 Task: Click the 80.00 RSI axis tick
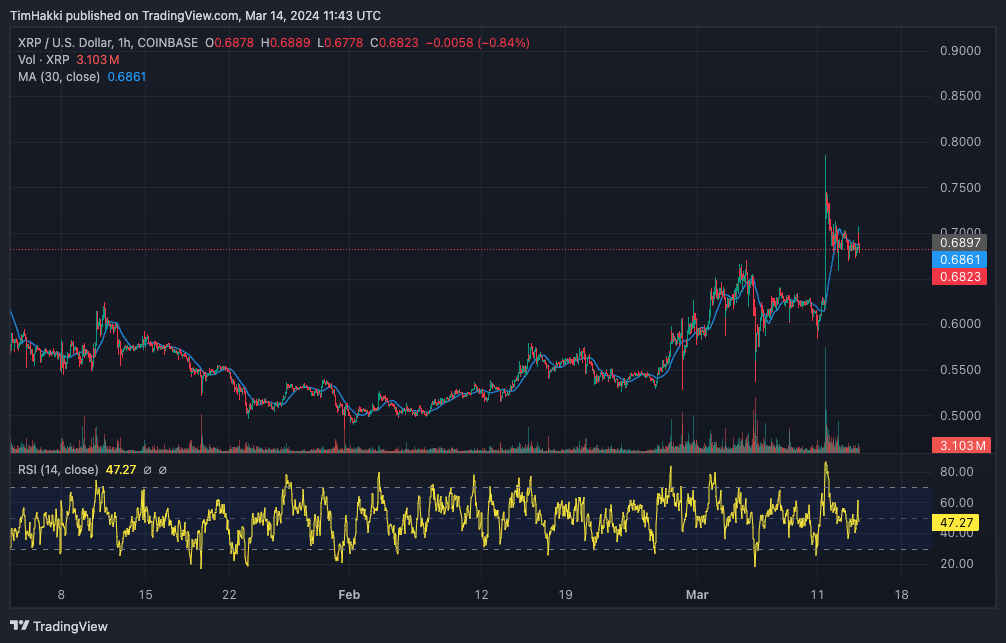[x=956, y=472]
